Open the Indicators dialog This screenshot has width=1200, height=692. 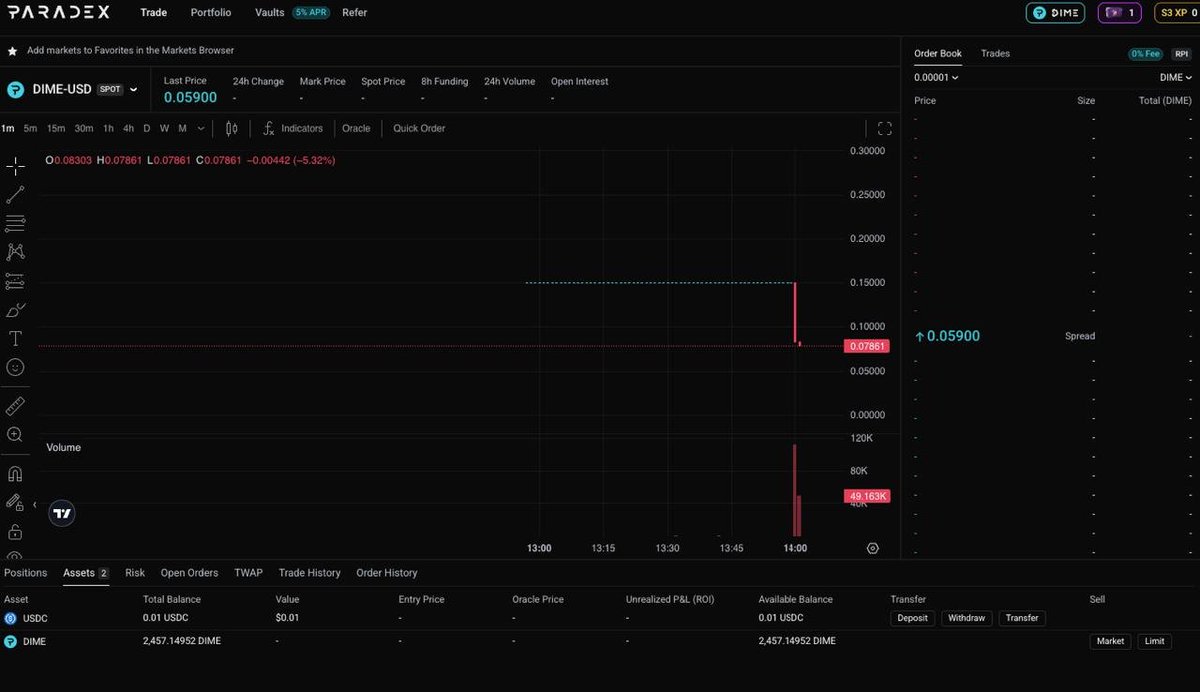pyautogui.click(x=293, y=128)
